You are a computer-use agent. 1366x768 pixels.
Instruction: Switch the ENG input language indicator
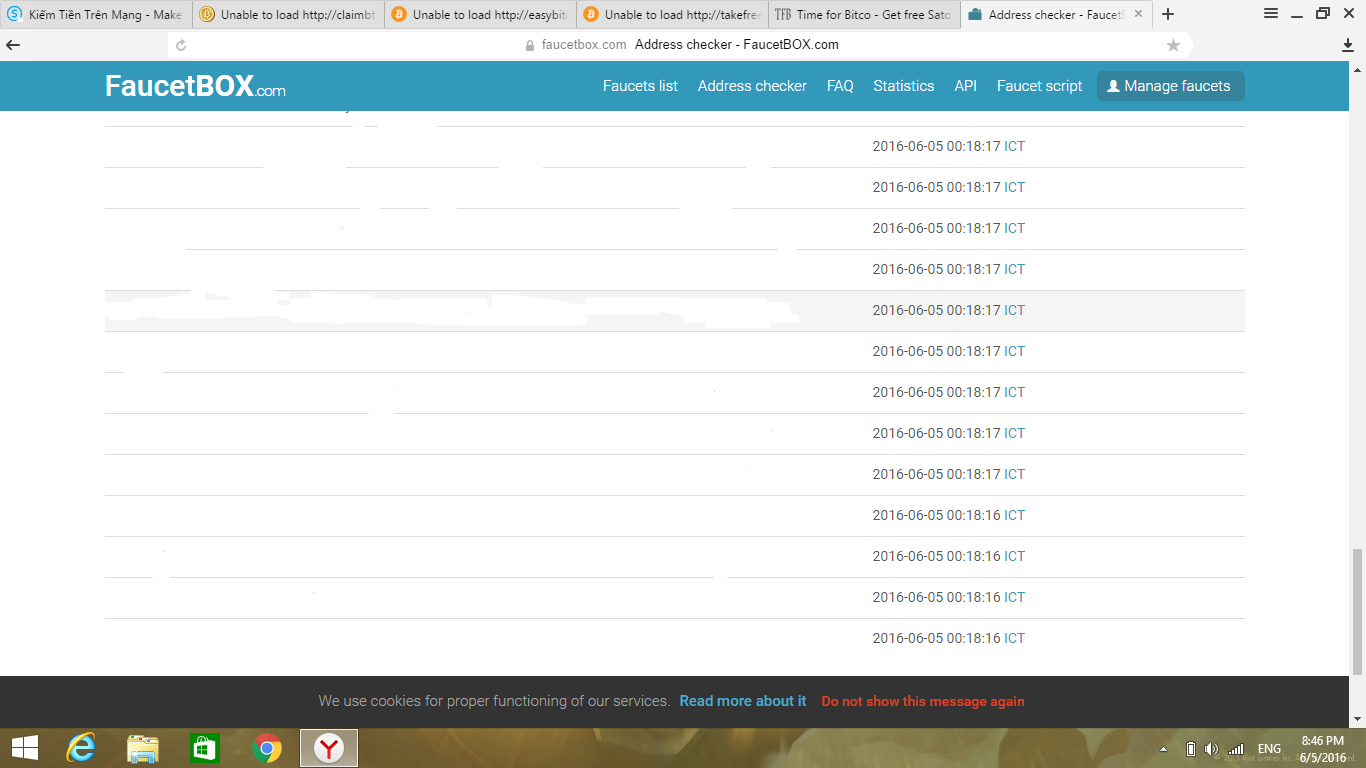pos(1269,749)
